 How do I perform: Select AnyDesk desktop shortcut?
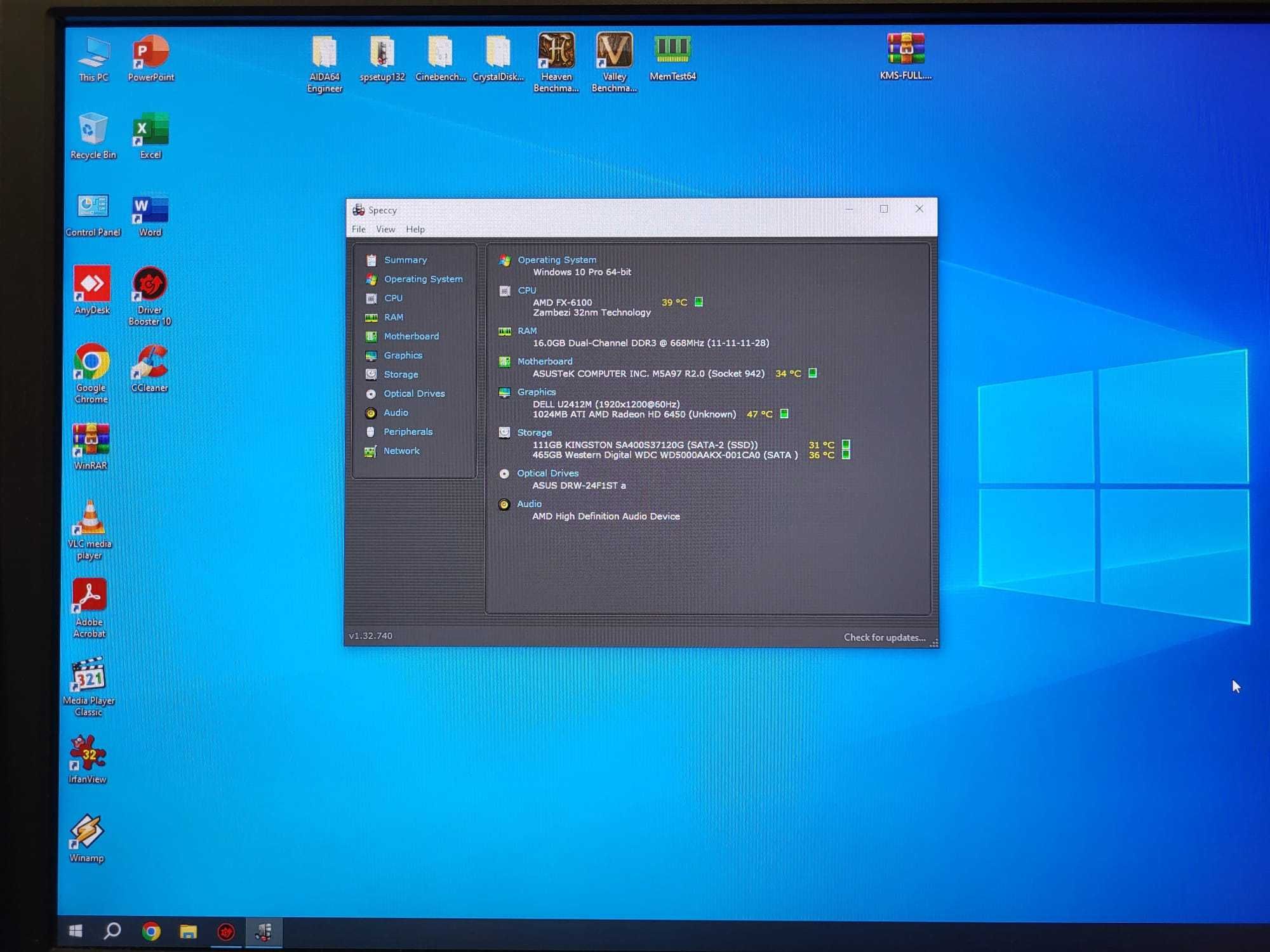[x=92, y=291]
